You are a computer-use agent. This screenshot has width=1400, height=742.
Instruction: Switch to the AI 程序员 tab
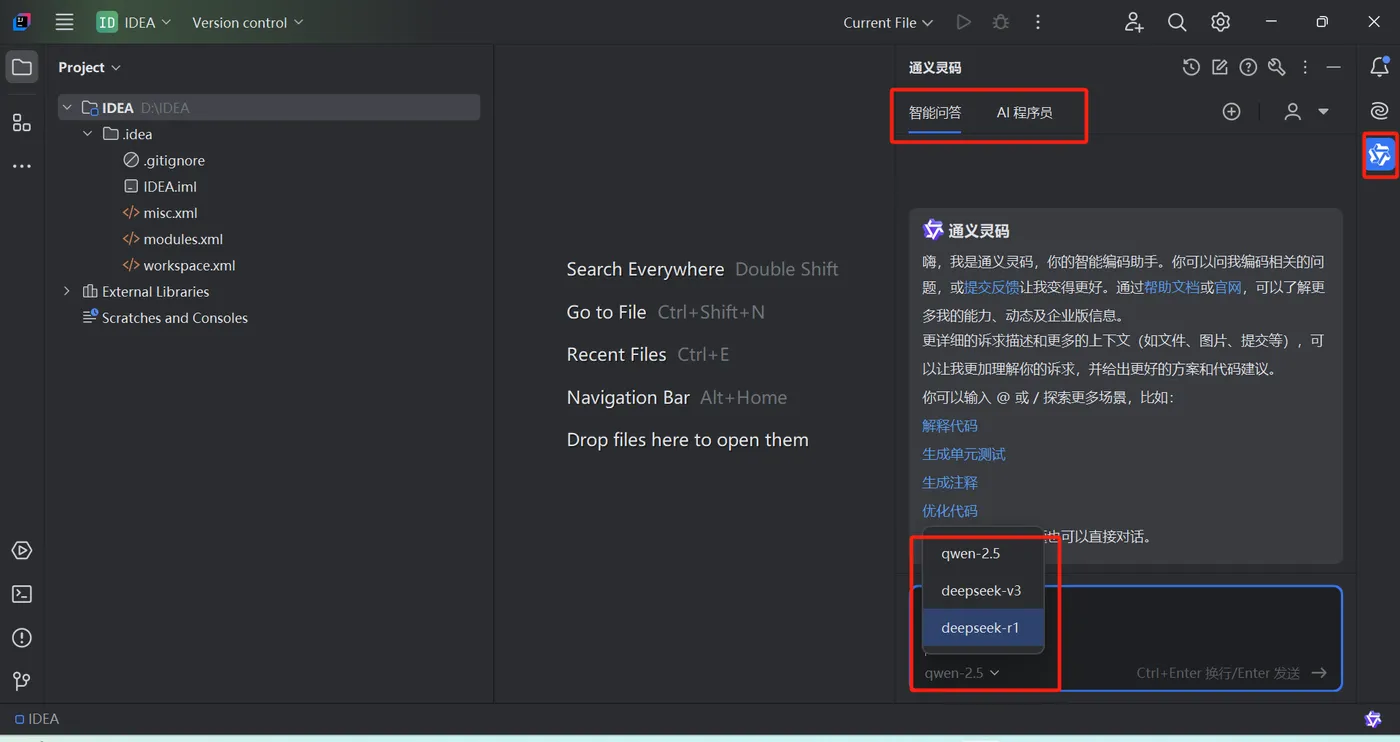(1025, 113)
